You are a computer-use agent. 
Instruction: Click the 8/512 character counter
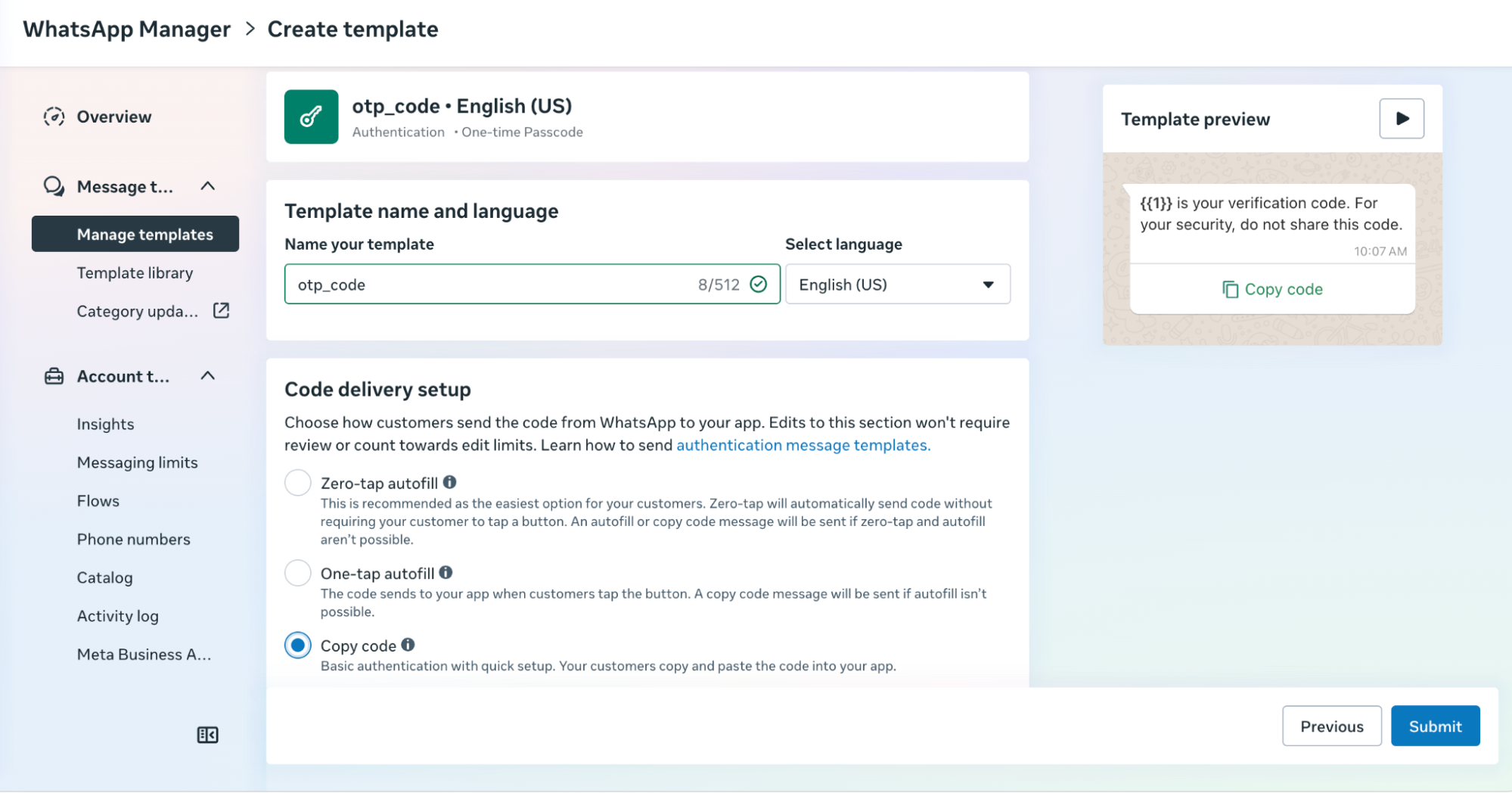pyautogui.click(x=719, y=285)
